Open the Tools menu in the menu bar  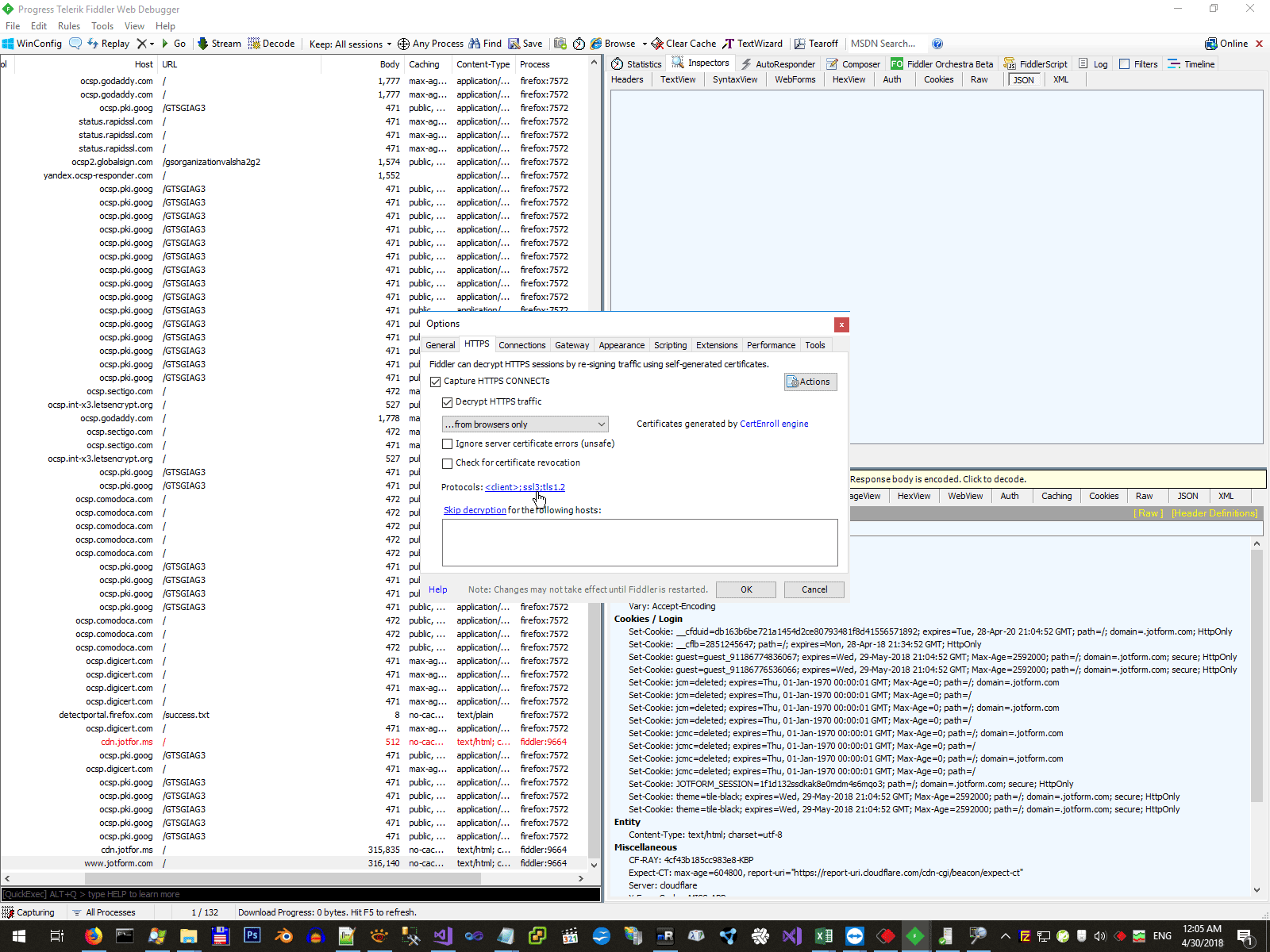tap(102, 26)
